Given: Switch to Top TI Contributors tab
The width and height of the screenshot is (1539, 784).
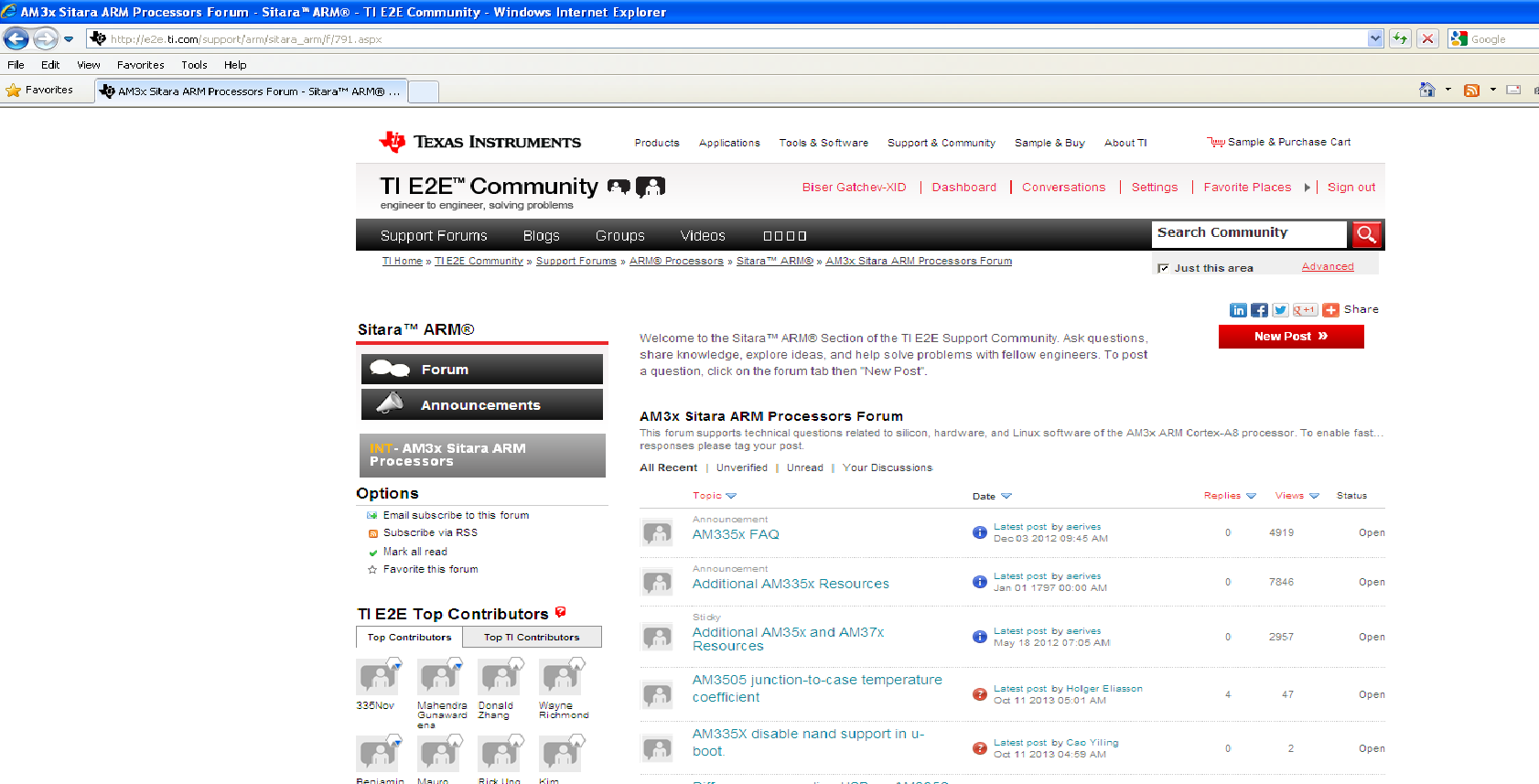Looking at the screenshot, I should 532,637.
